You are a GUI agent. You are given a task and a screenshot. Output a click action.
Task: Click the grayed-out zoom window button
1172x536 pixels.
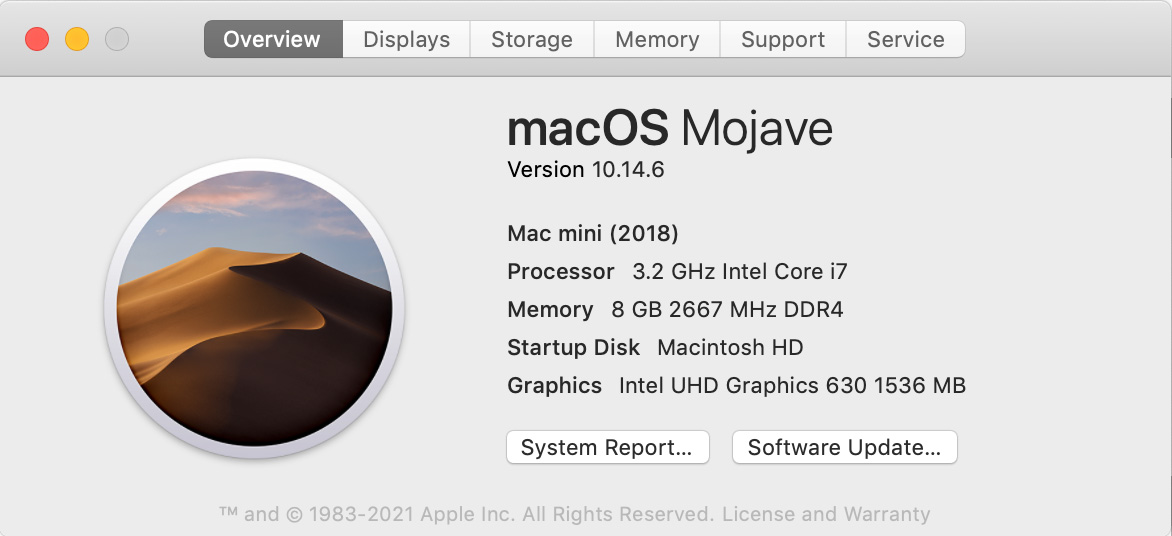click(117, 39)
